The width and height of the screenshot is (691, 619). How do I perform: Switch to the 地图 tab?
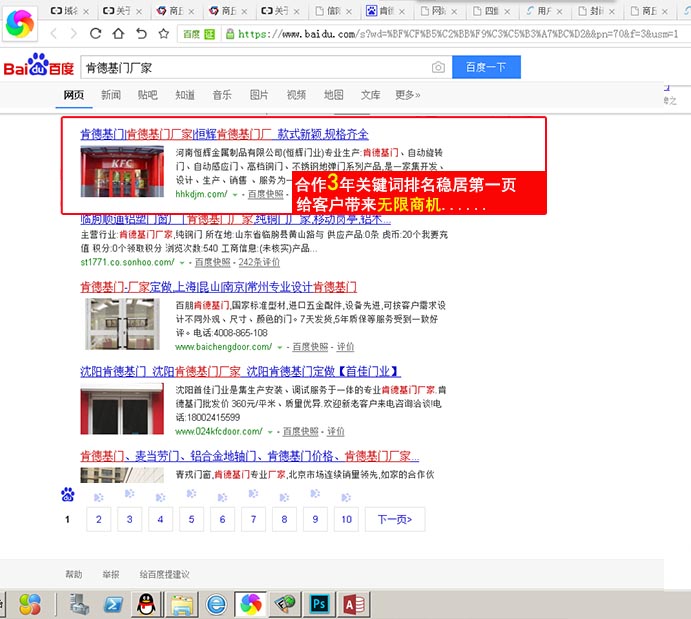coord(334,95)
